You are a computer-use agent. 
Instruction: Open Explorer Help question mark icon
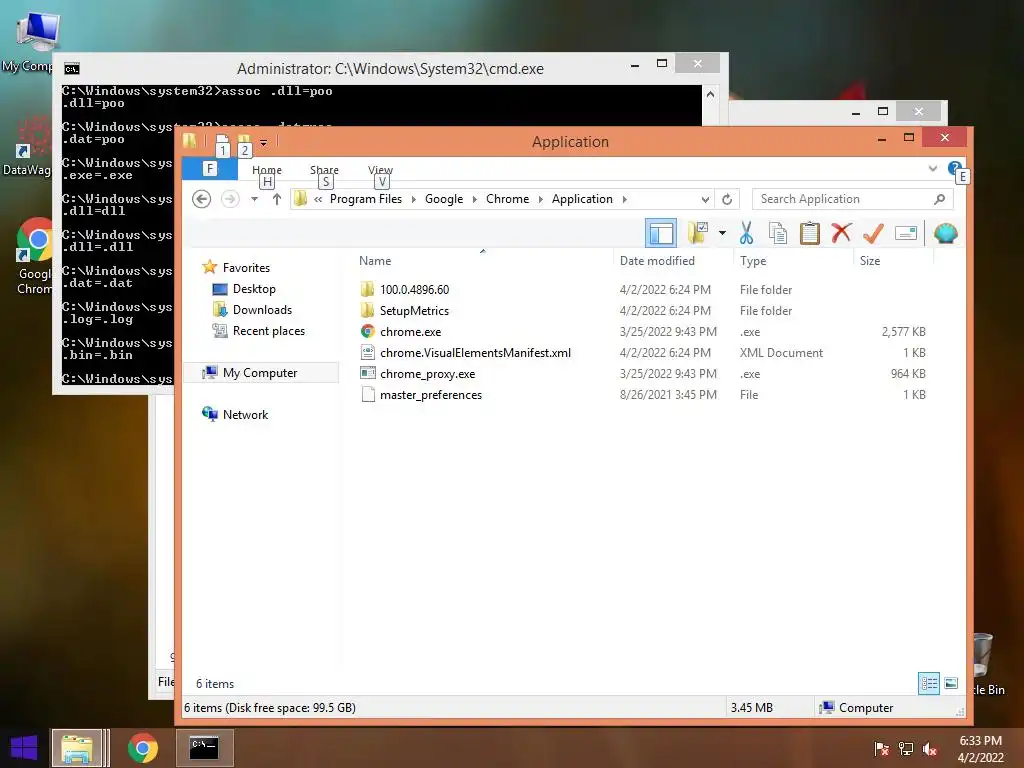pyautogui.click(x=954, y=168)
